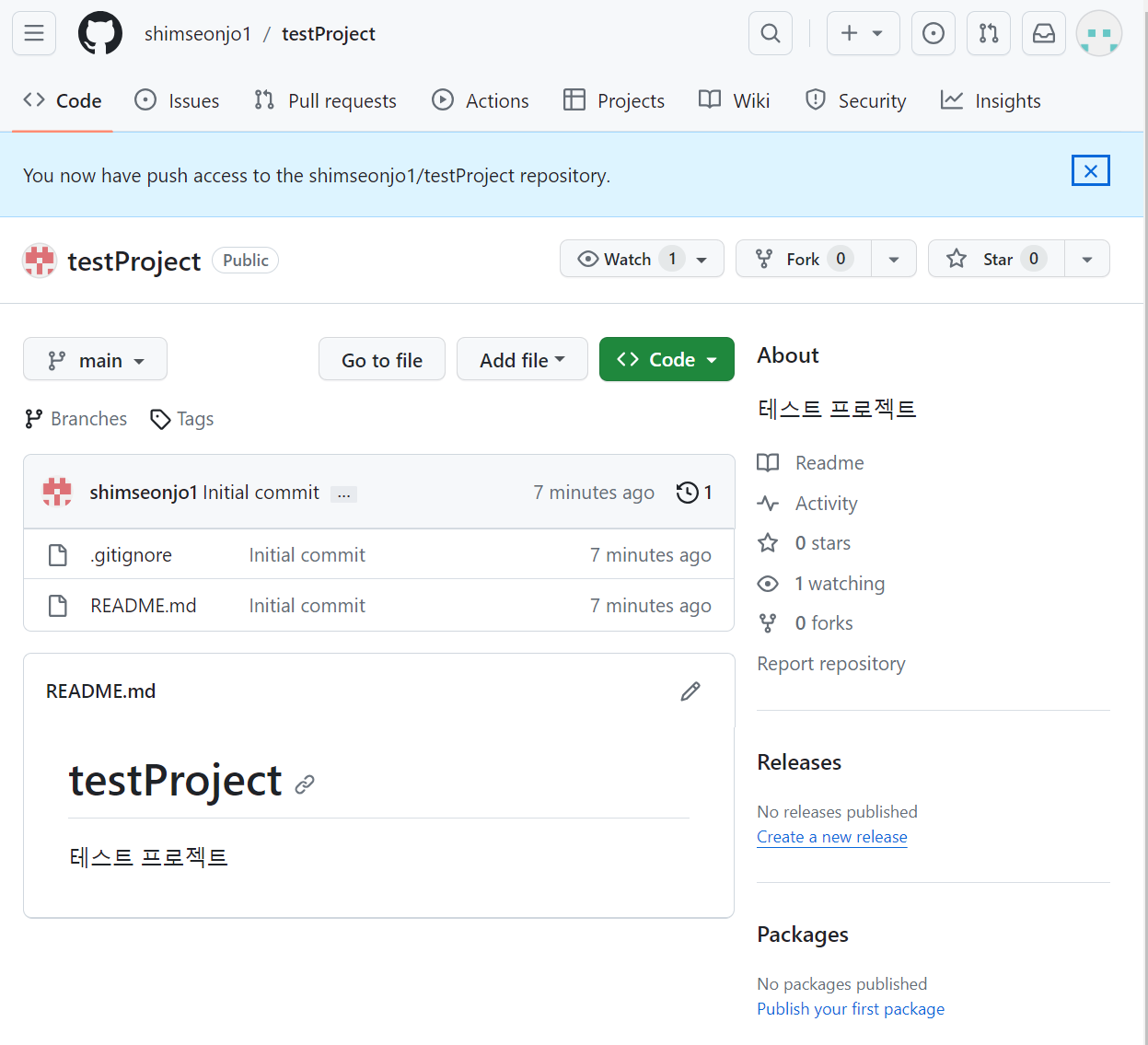The width and height of the screenshot is (1148, 1045).
Task: Expand the green Code dropdown
Action: click(x=667, y=360)
